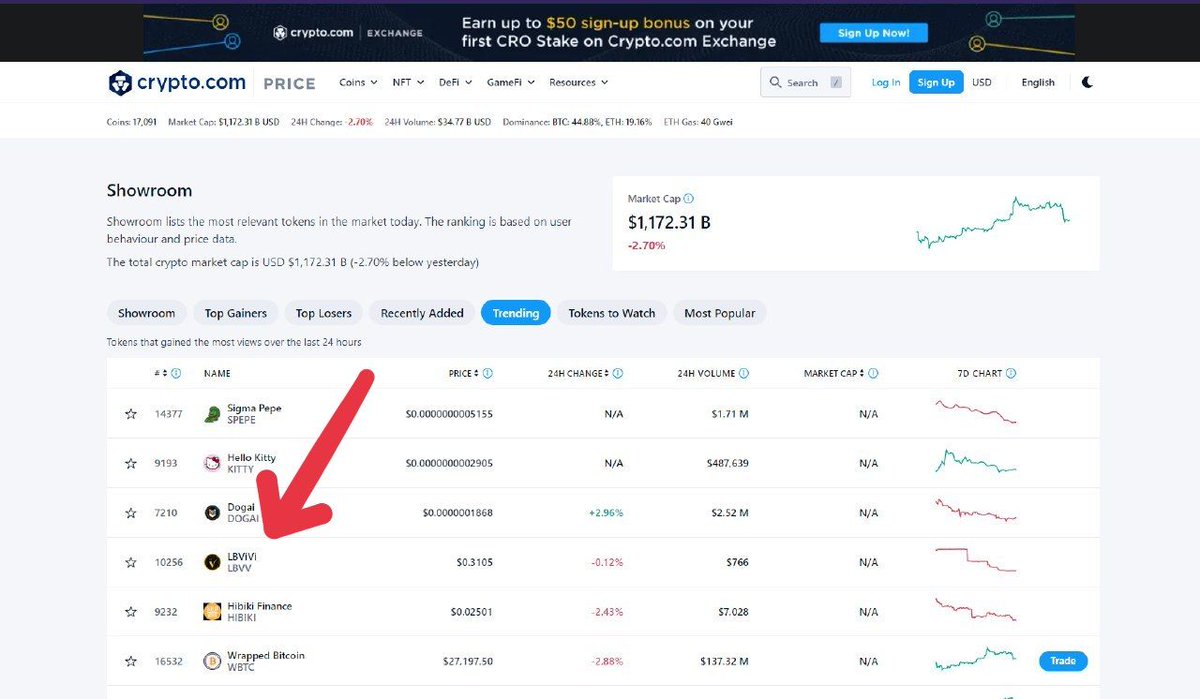Select the Most Popular tab
Image resolution: width=1200 pixels, height=699 pixels.
(x=720, y=313)
